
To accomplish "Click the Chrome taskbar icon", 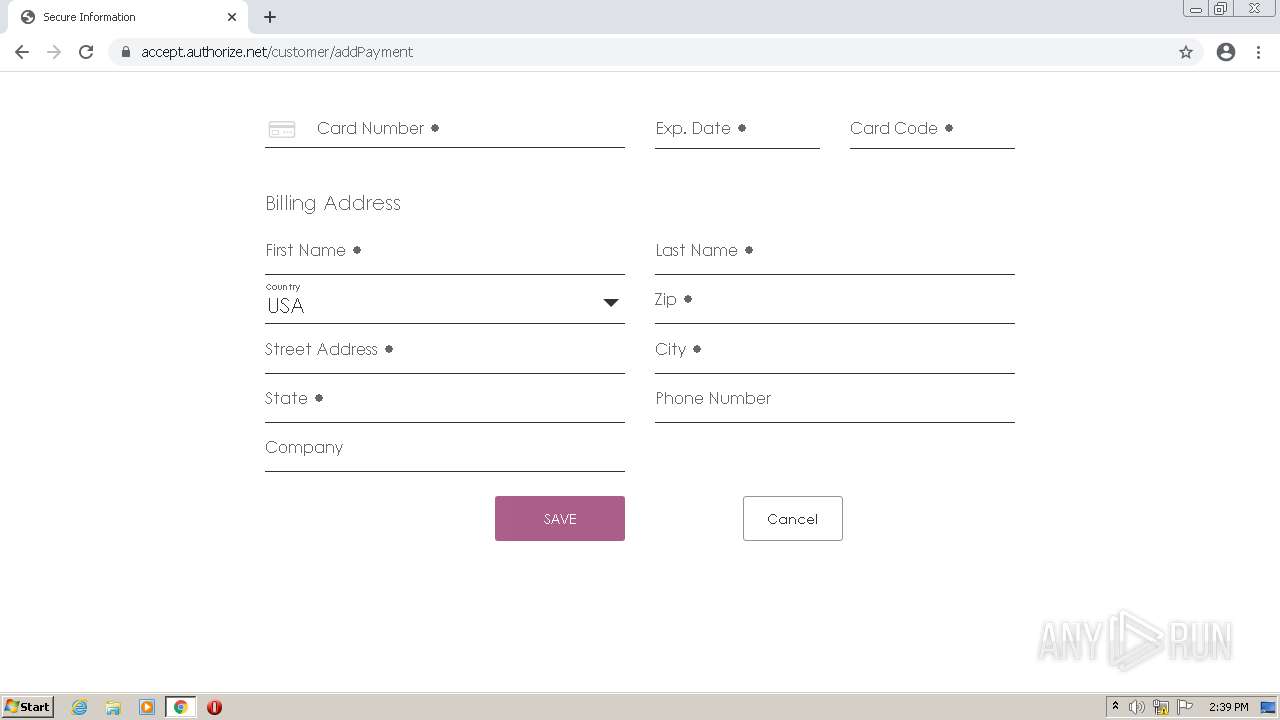I will (x=181, y=707).
